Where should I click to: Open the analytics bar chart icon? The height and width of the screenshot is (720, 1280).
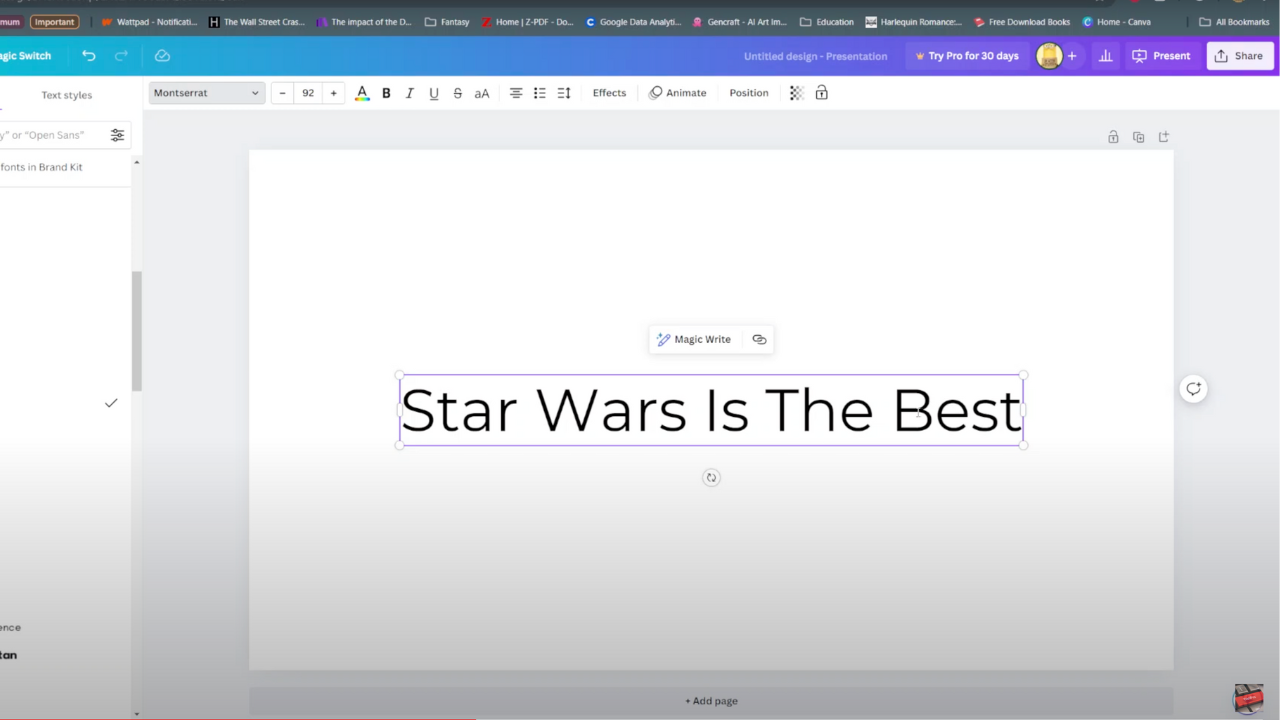1105,56
